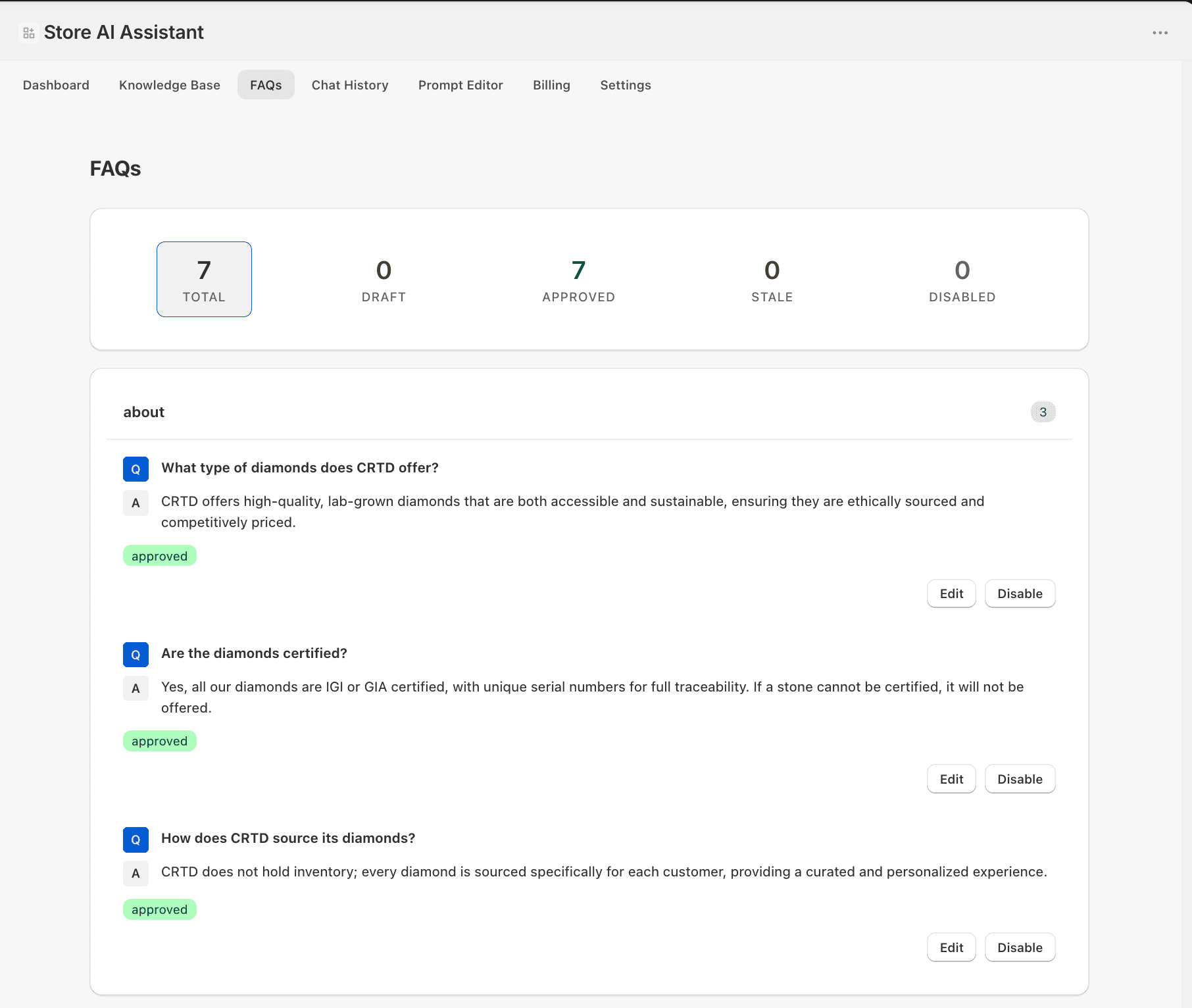1192x1008 pixels.
Task: Click the Q icon for the certified diamonds question
Action: 136,654
